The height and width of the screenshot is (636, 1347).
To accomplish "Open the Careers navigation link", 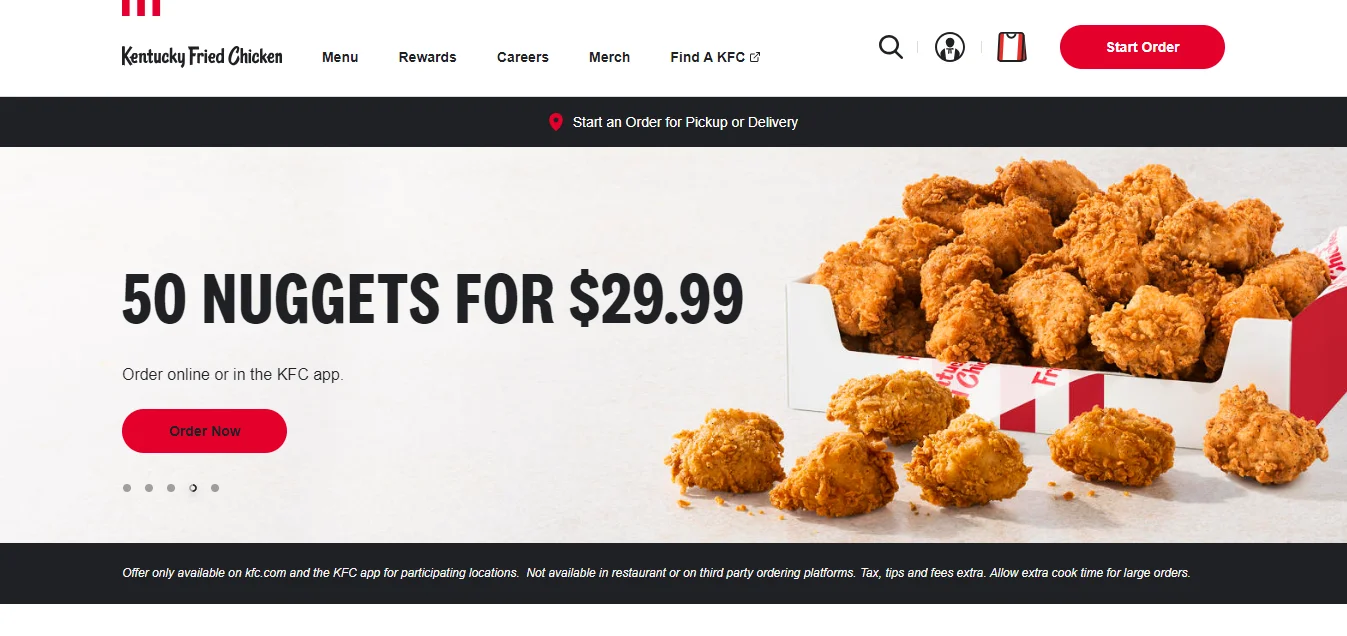I will tap(523, 57).
